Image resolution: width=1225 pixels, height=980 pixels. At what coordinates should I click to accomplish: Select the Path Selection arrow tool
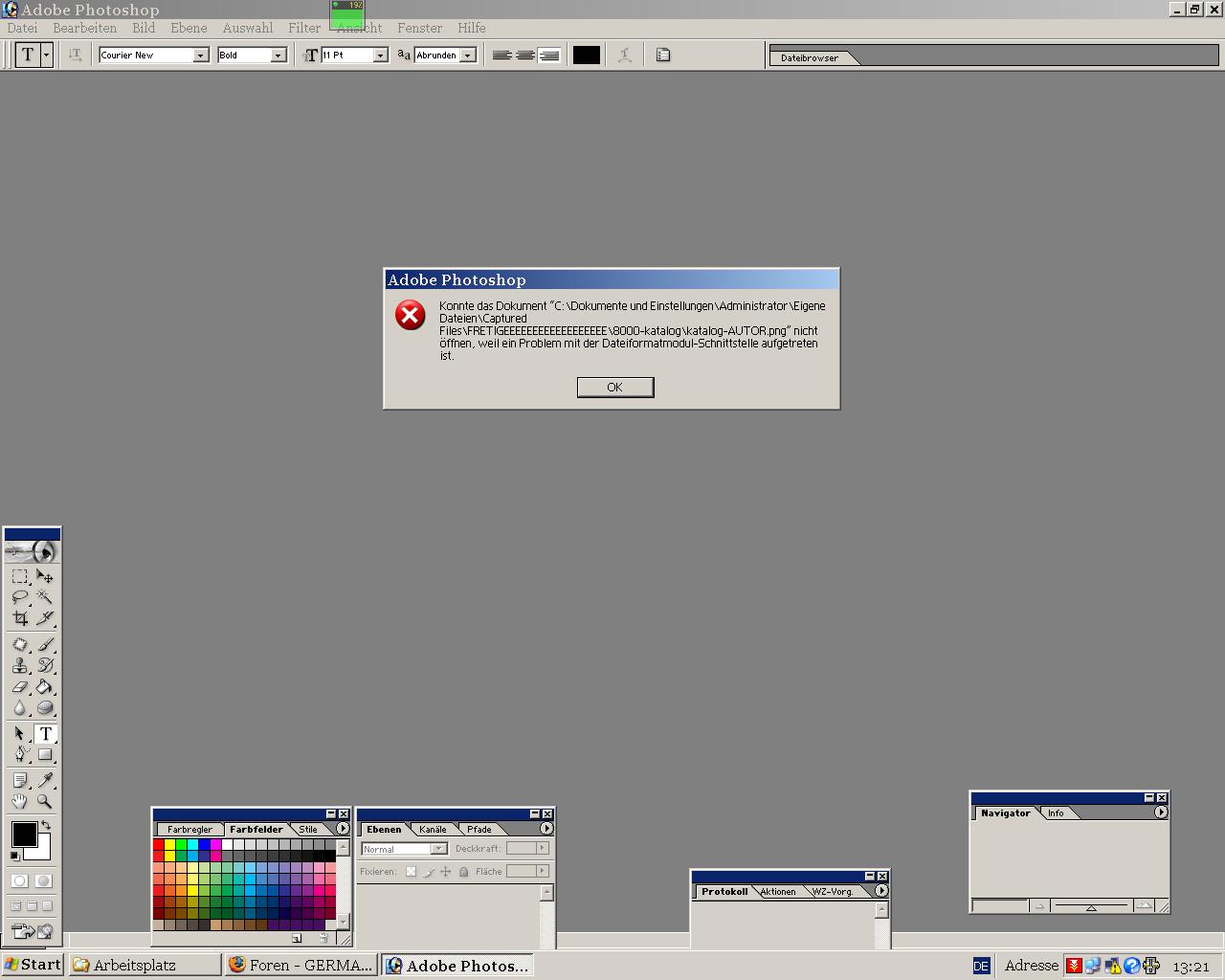tap(19, 734)
